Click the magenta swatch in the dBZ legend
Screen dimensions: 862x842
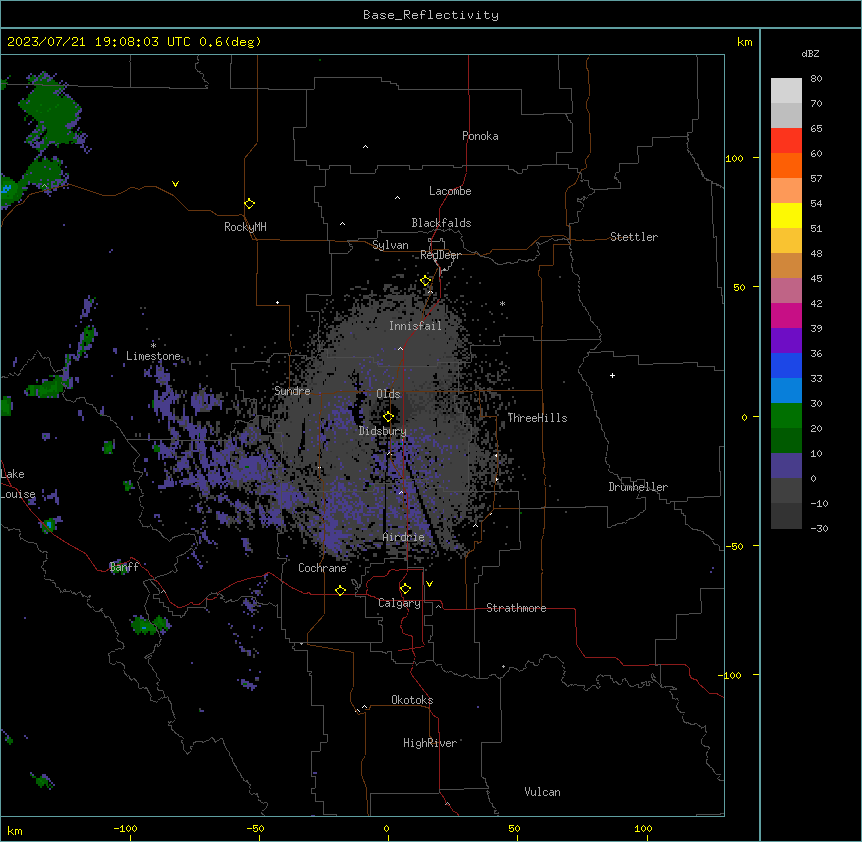coord(786,315)
